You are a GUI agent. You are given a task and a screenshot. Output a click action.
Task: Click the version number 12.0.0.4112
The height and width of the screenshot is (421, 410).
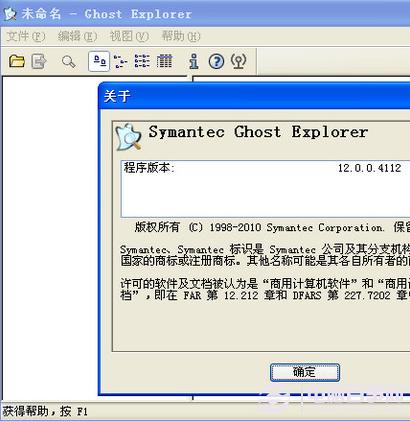(369, 168)
